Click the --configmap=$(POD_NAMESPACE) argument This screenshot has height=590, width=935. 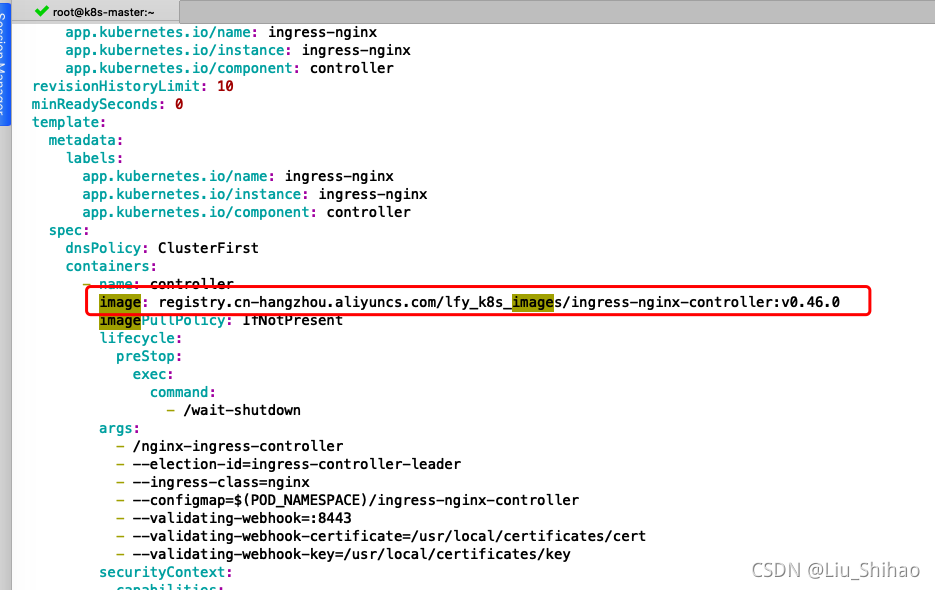click(356, 499)
